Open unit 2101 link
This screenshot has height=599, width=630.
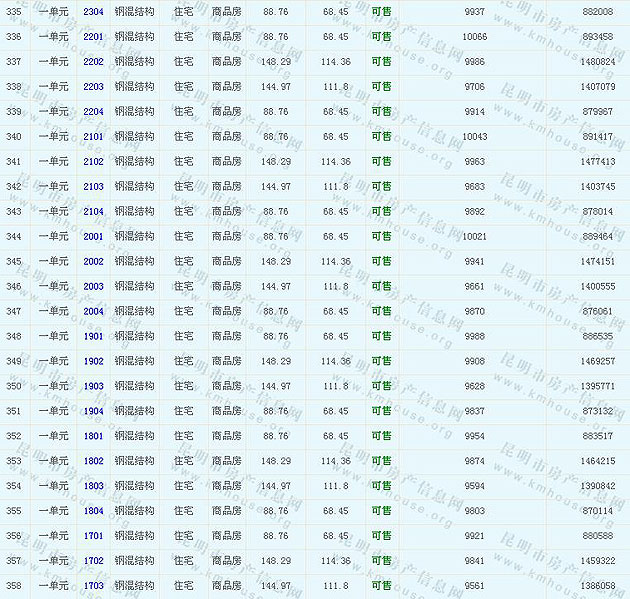pyautogui.click(x=93, y=136)
